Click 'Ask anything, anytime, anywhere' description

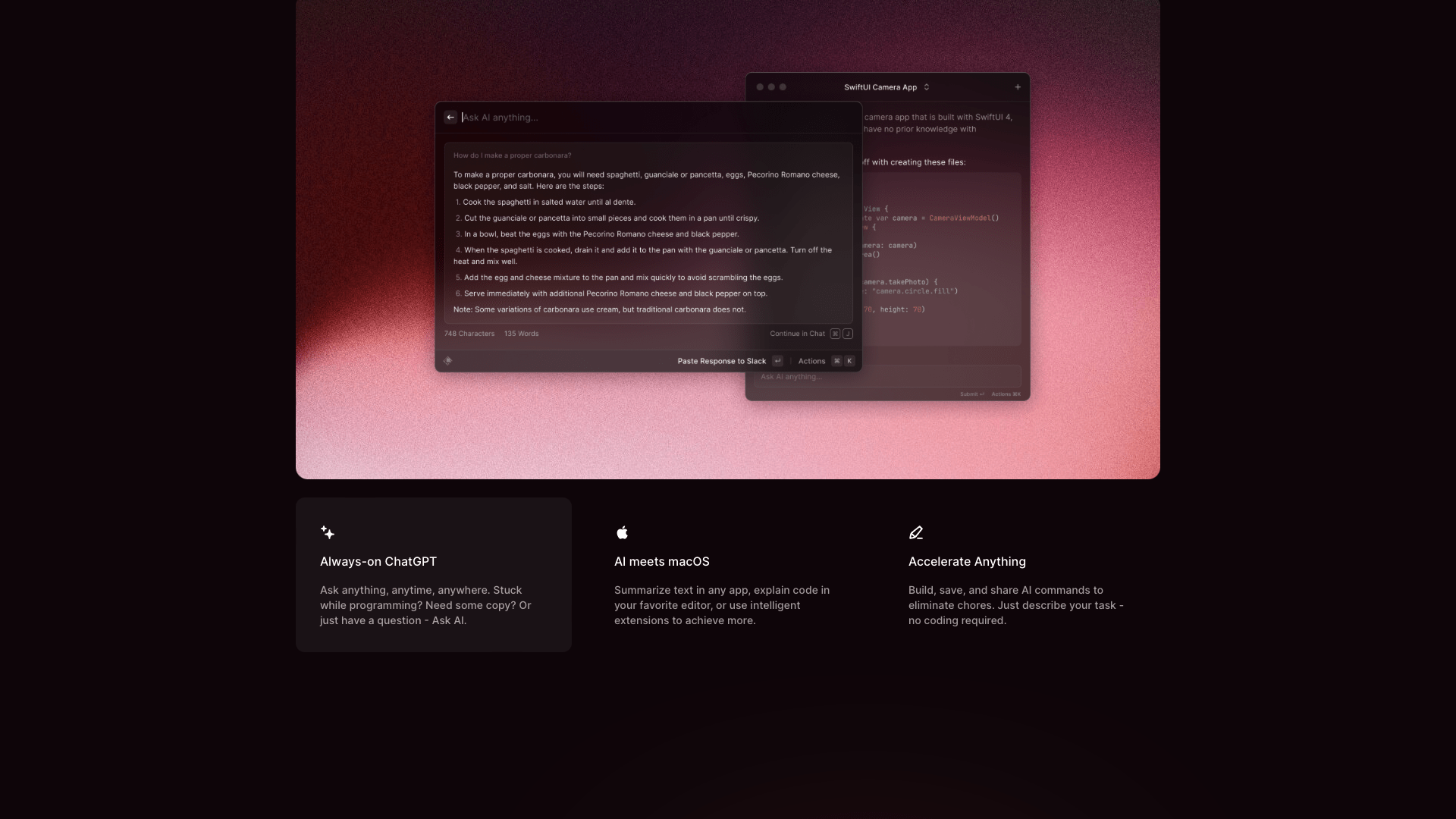(425, 605)
